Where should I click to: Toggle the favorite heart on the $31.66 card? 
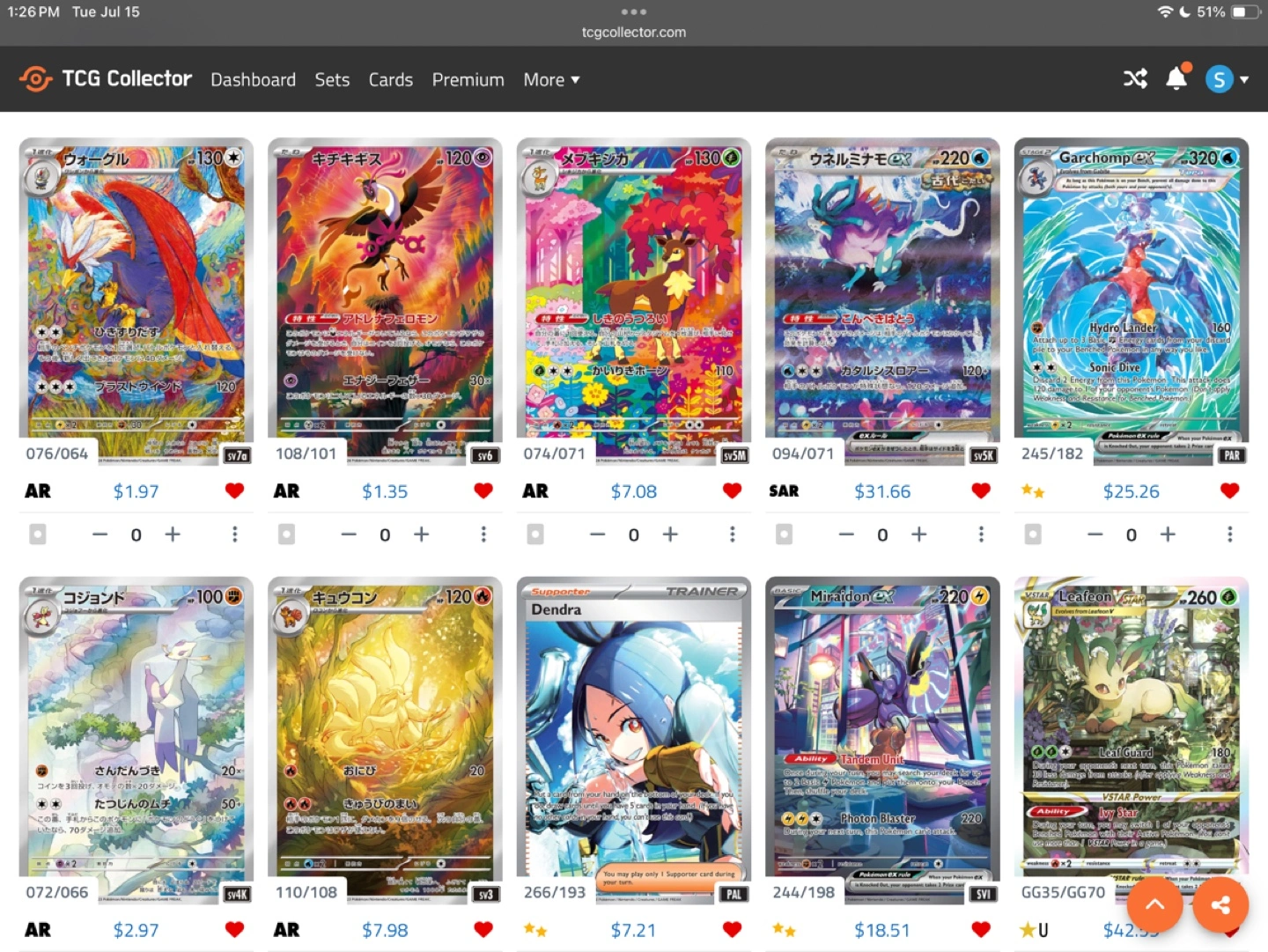pos(981,491)
